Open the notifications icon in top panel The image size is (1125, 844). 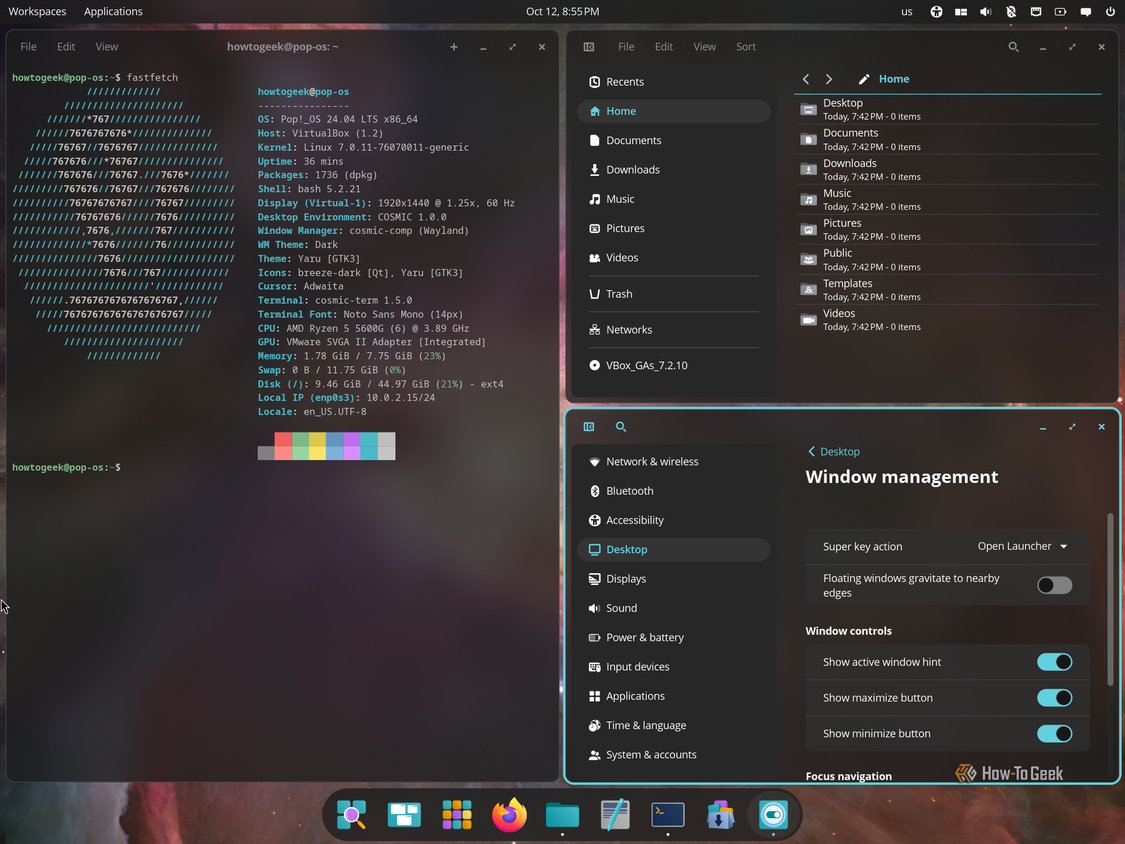[1086, 11]
